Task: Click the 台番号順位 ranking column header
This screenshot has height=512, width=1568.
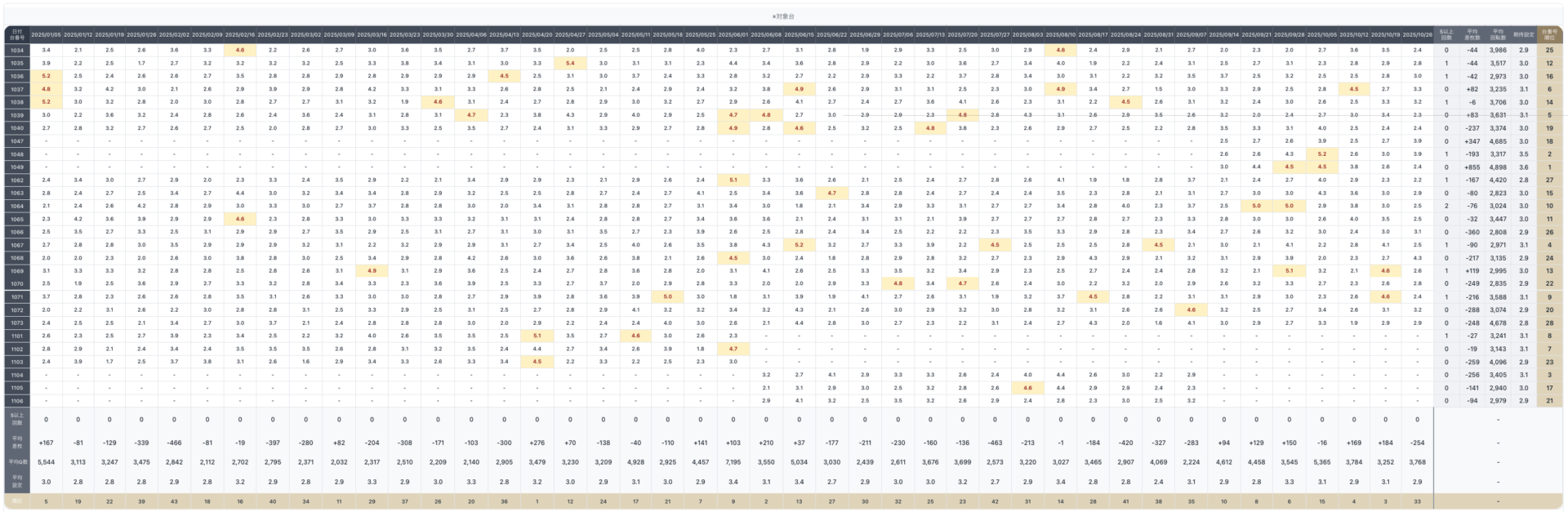Action: 1549,35
